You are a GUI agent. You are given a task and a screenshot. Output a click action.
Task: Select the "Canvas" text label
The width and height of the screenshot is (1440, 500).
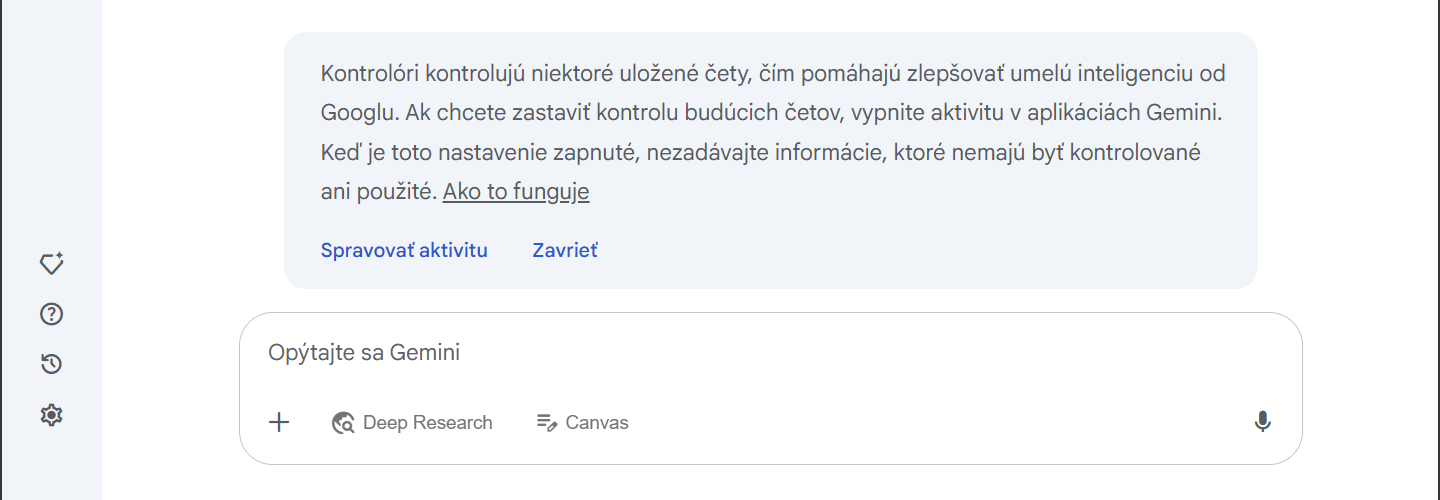597,423
